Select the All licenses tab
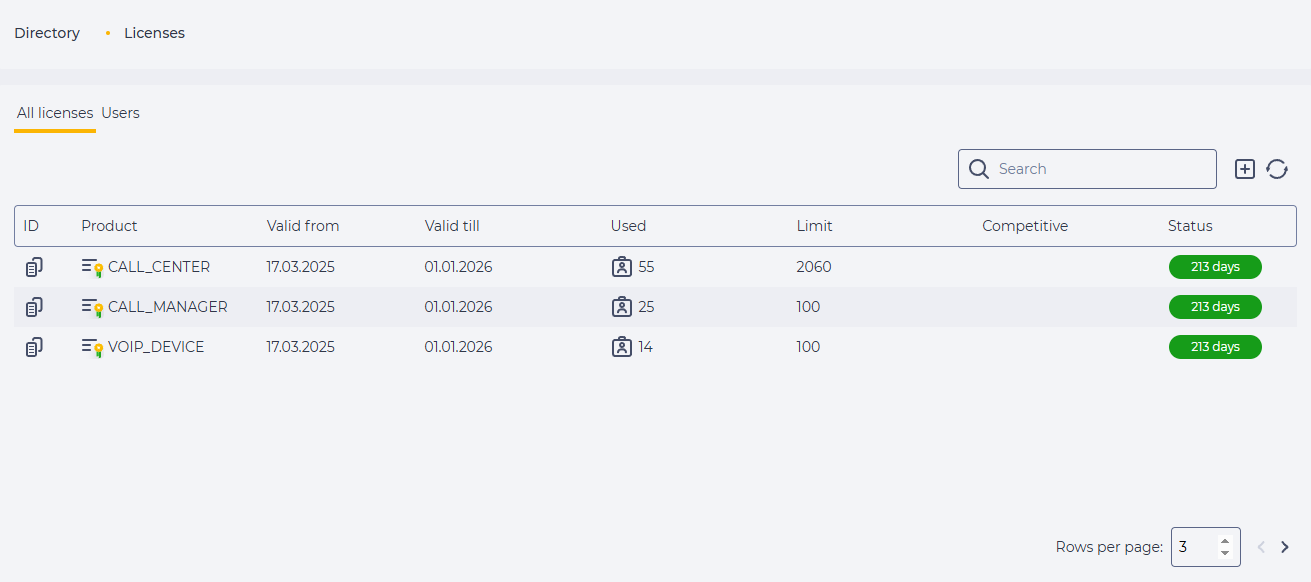The width and height of the screenshot is (1311, 582). click(x=55, y=113)
